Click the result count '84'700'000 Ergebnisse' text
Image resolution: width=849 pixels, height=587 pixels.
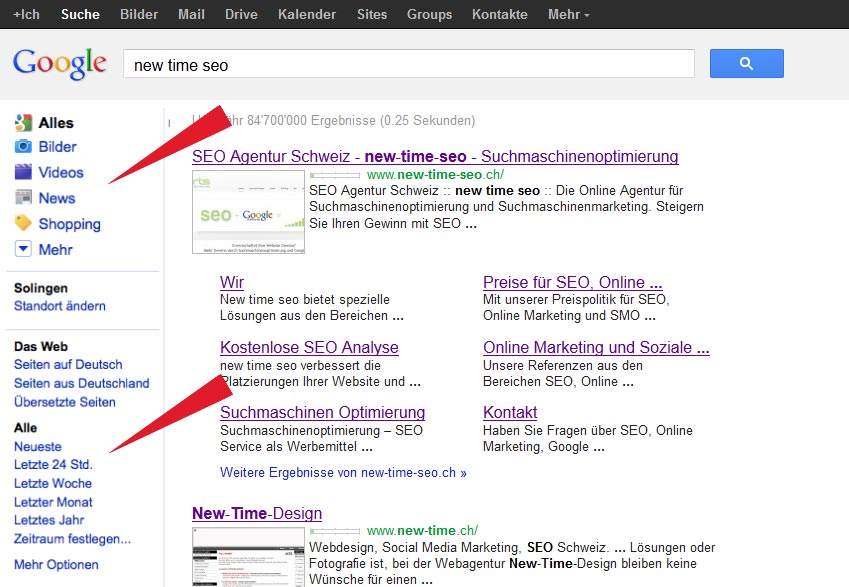point(310,120)
